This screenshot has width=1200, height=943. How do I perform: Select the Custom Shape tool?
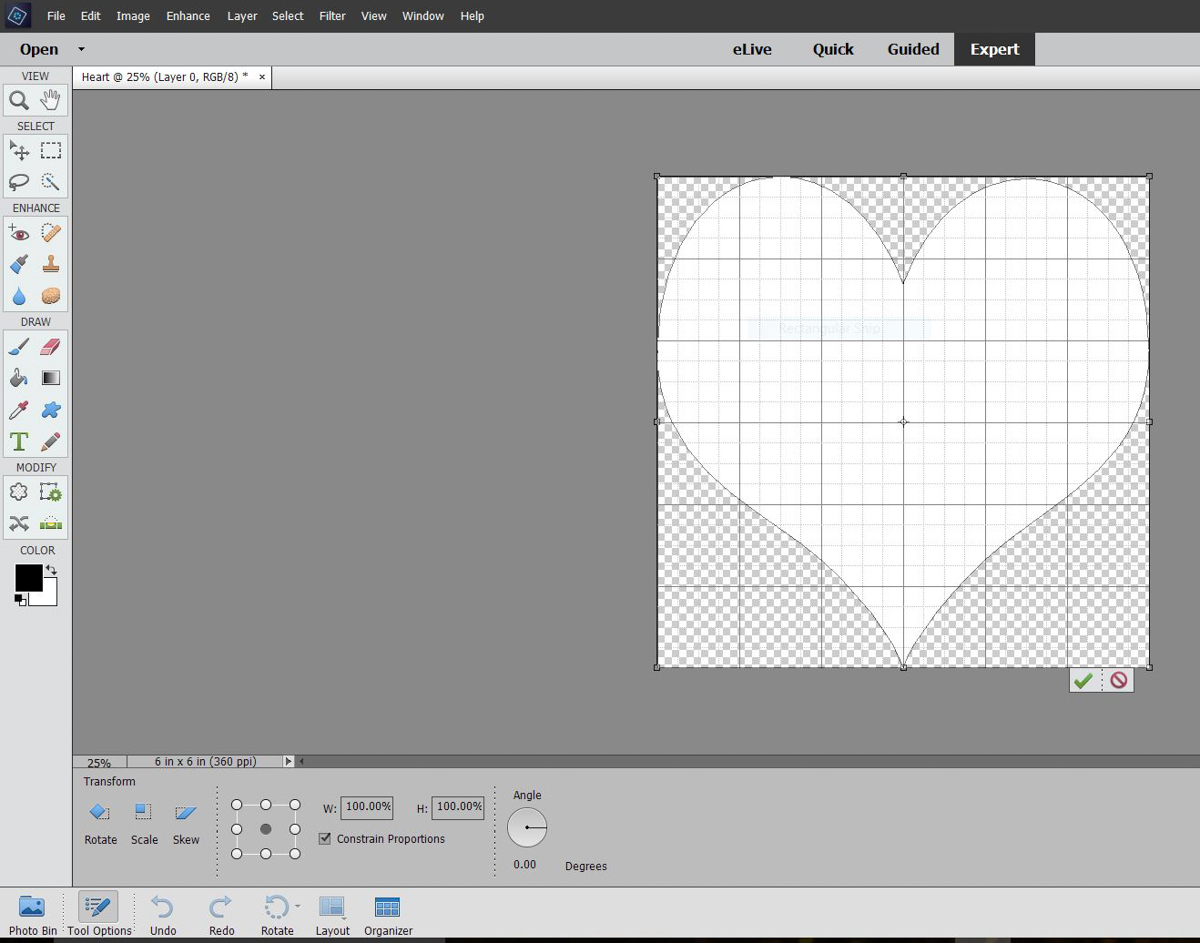tap(51, 410)
